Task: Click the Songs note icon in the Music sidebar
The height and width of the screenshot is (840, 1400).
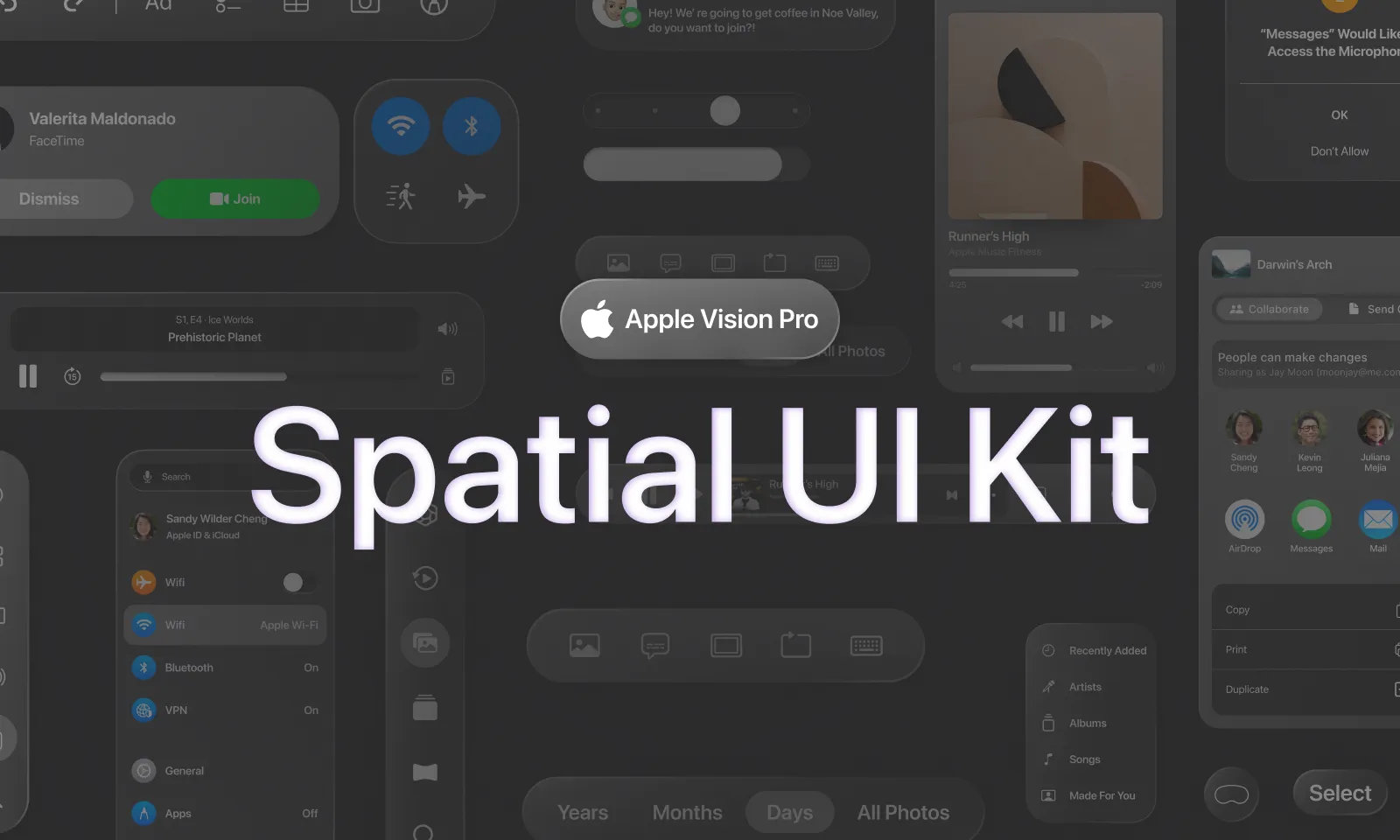Action: point(1047,759)
